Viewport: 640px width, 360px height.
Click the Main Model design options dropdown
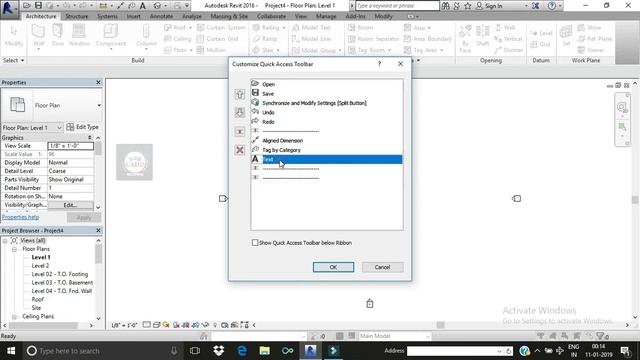(394, 336)
